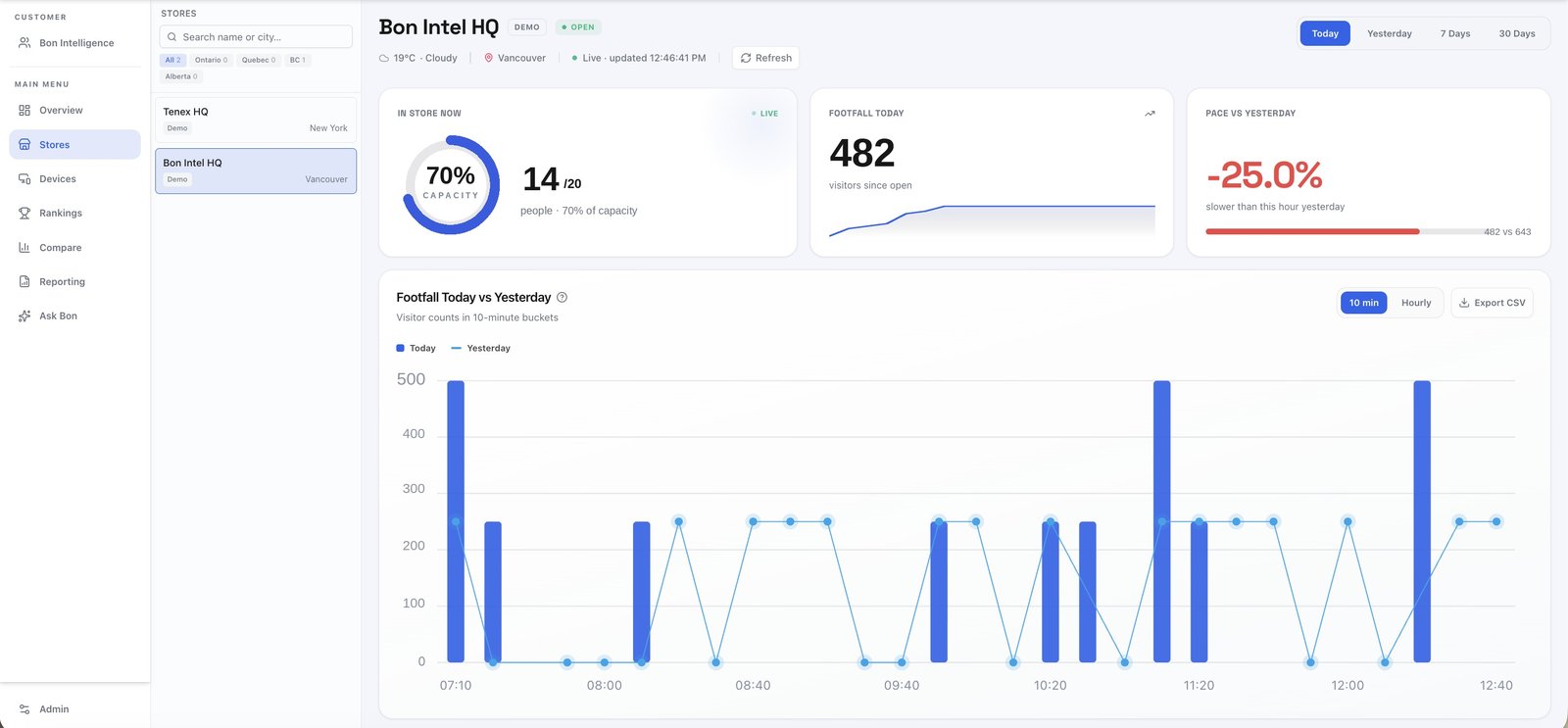This screenshot has height=728, width=1568.
Task: Filter stores by BC
Action: pos(298,61)
